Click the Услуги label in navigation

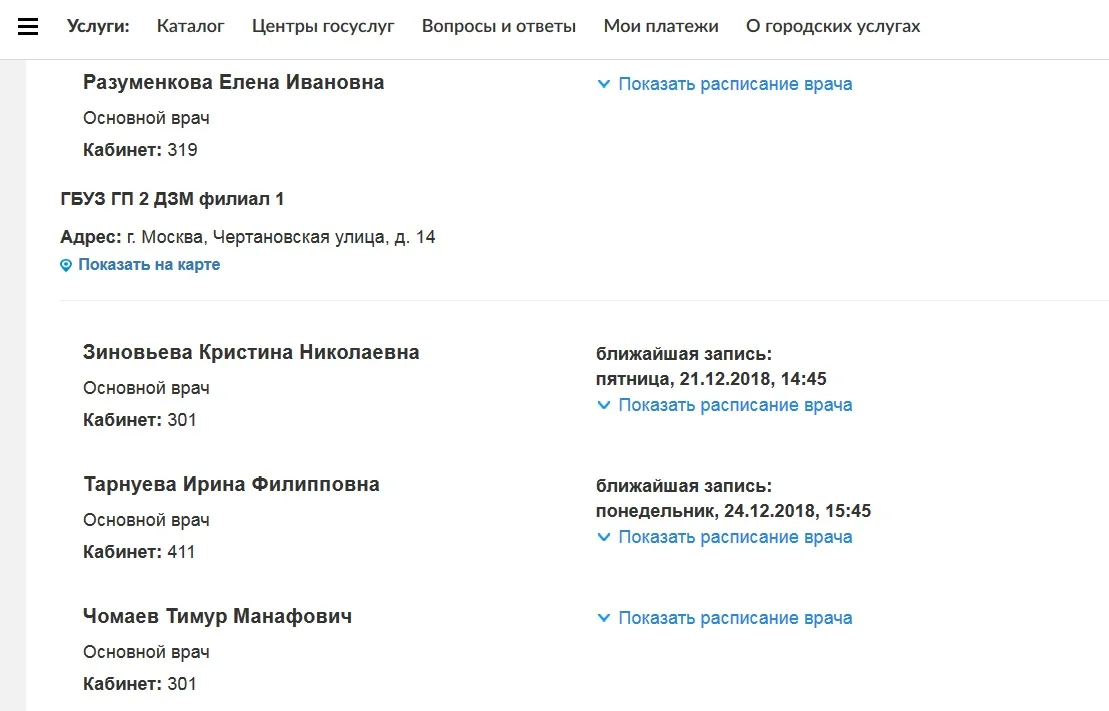click(x=98, y=27)
